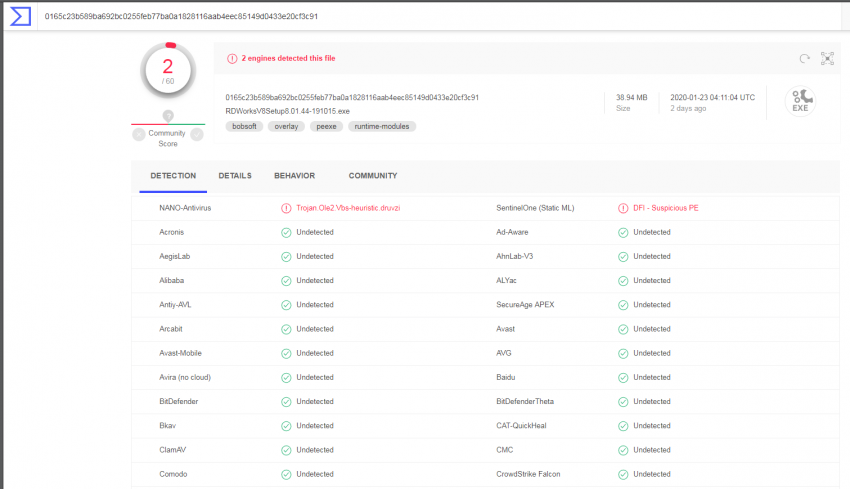Click minus vote button left of Community Score

(137, 133)
